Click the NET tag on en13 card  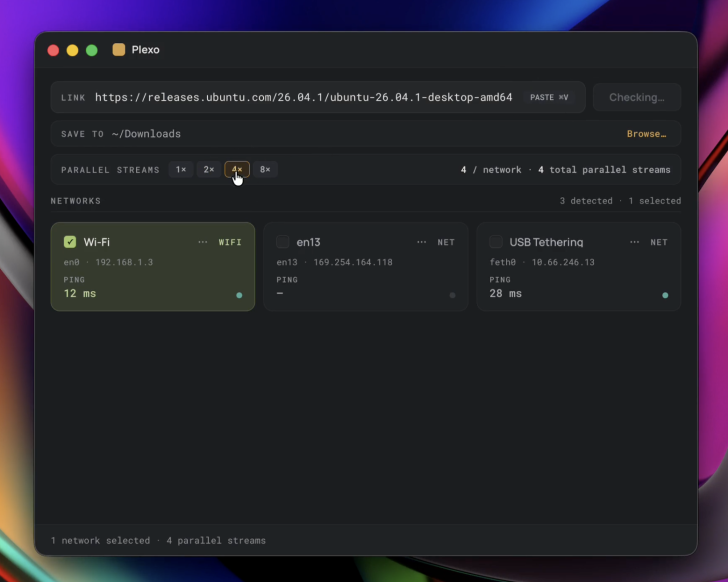(446, 242)
